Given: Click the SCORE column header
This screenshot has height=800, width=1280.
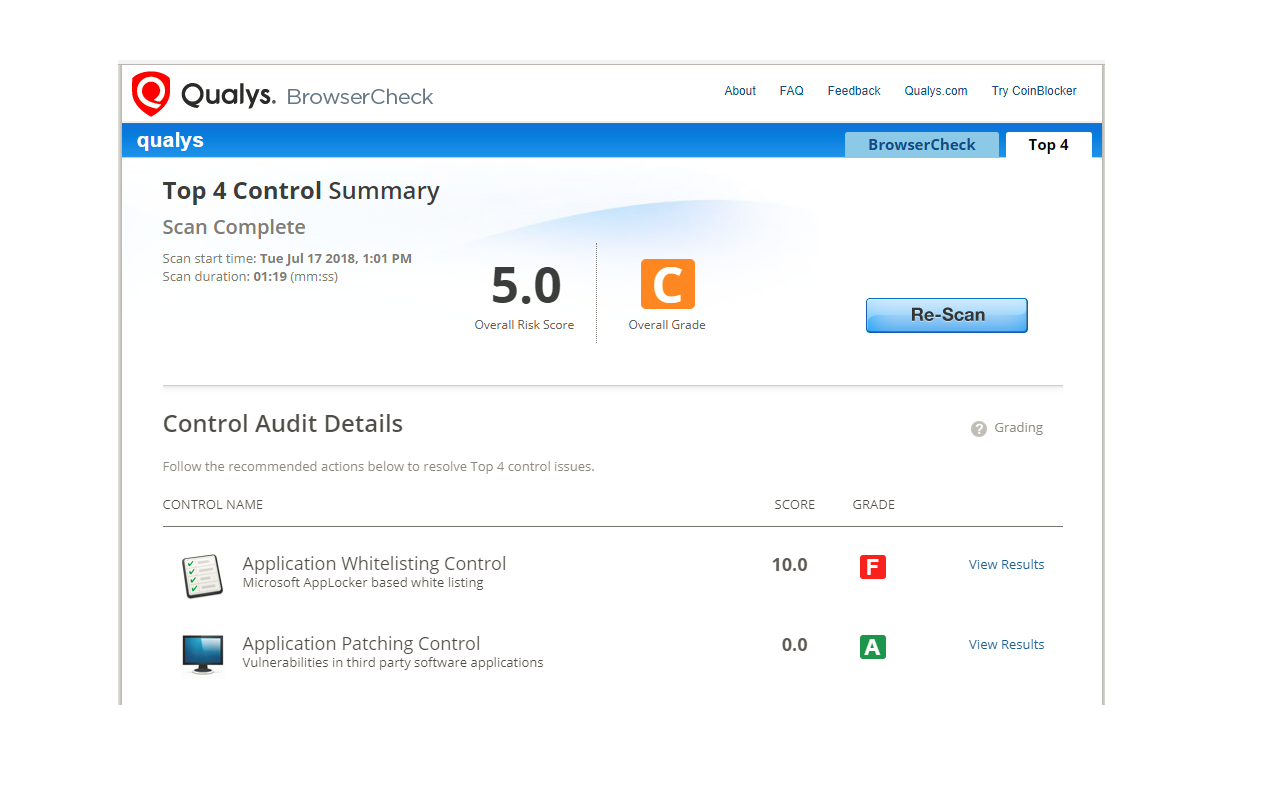Looking at the screenshot, I should click(795, 505).
